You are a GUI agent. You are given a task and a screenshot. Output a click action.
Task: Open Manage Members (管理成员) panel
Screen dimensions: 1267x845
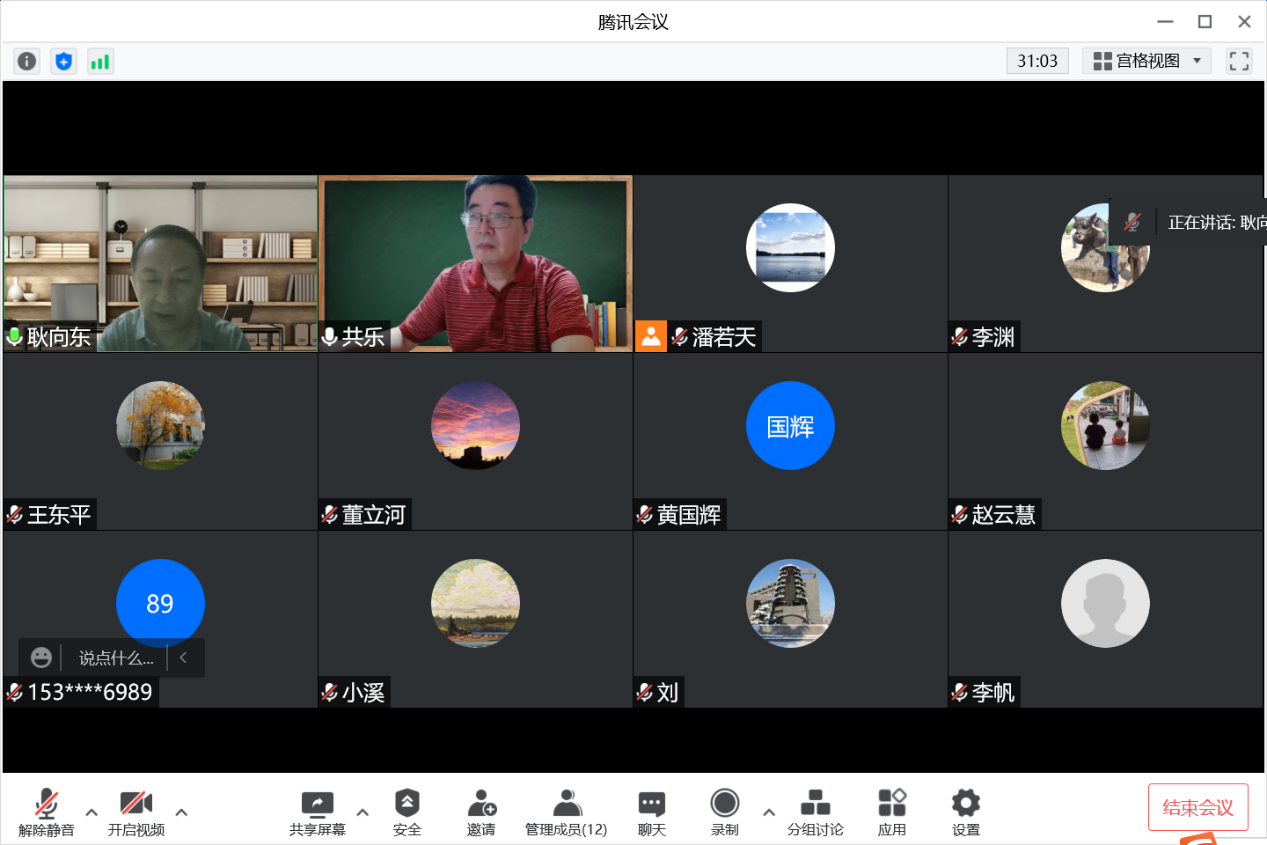[566, 812]
